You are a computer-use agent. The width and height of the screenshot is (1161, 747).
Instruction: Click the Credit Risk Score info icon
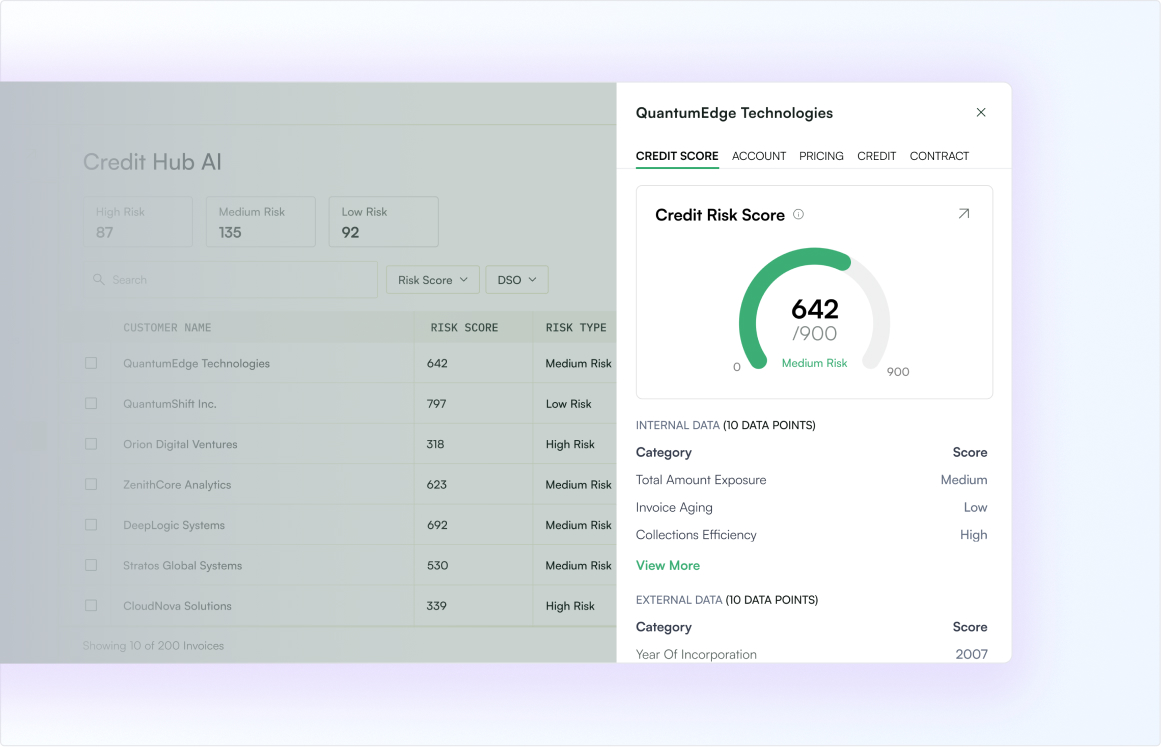[798, 215]
